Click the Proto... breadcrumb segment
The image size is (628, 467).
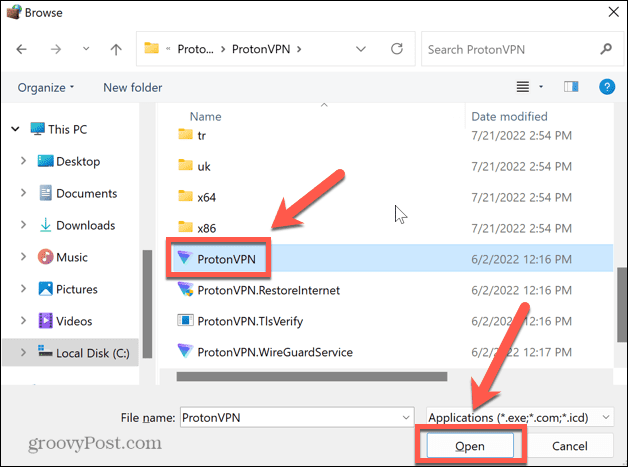click(x=195, y=49)
